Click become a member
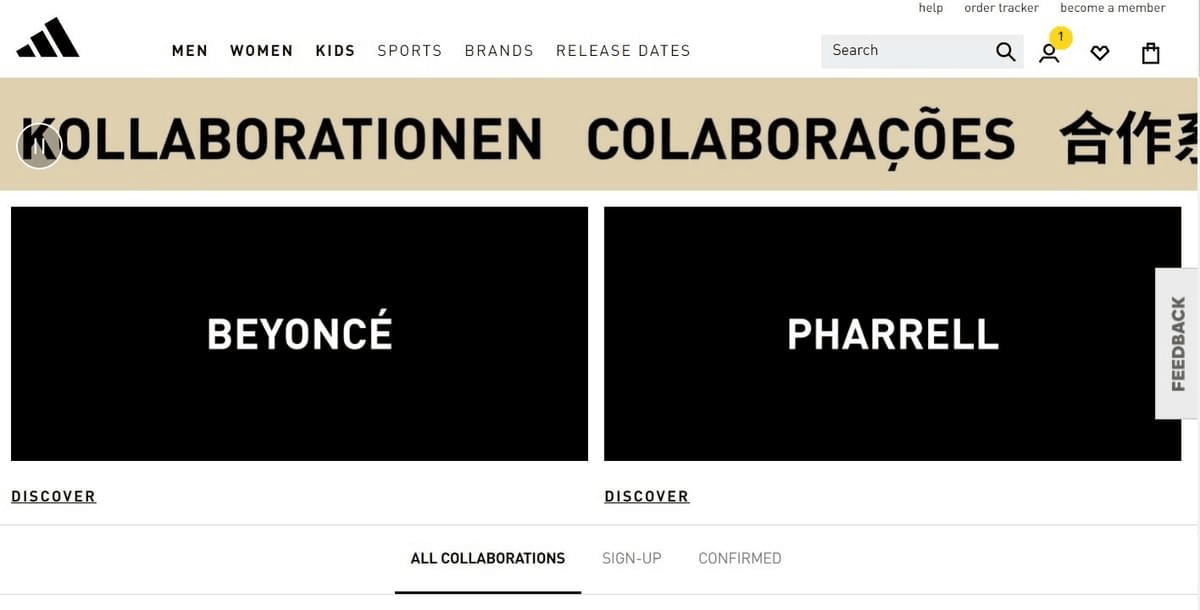The height and width of the screenshot is (610, 1200). point(1112,7)
